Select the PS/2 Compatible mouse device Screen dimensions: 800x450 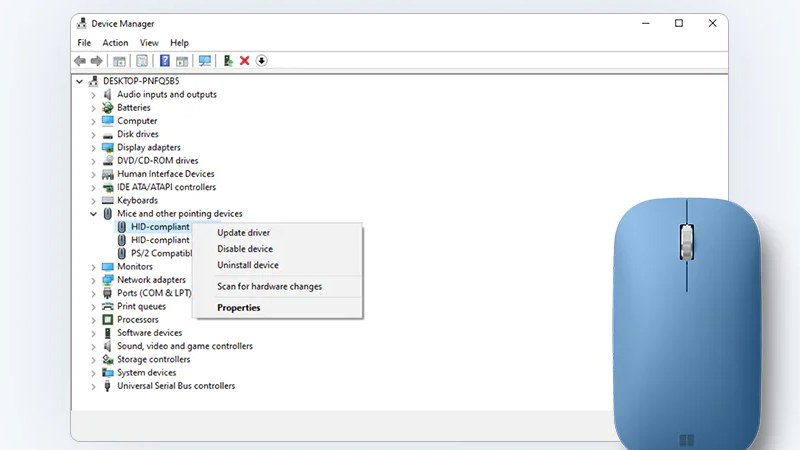(160, 253)
